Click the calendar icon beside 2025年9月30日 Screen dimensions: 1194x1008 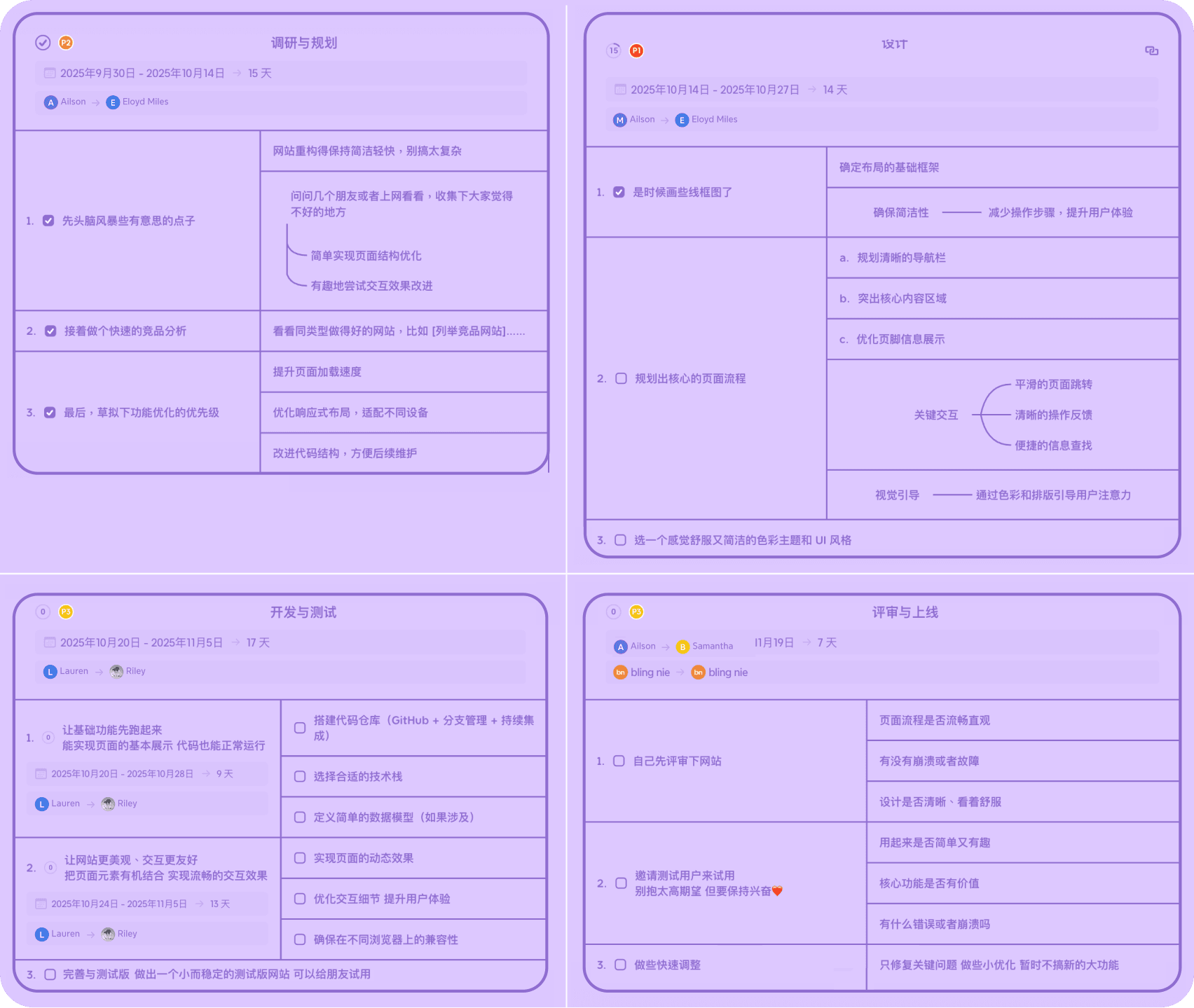coord(48,73)
